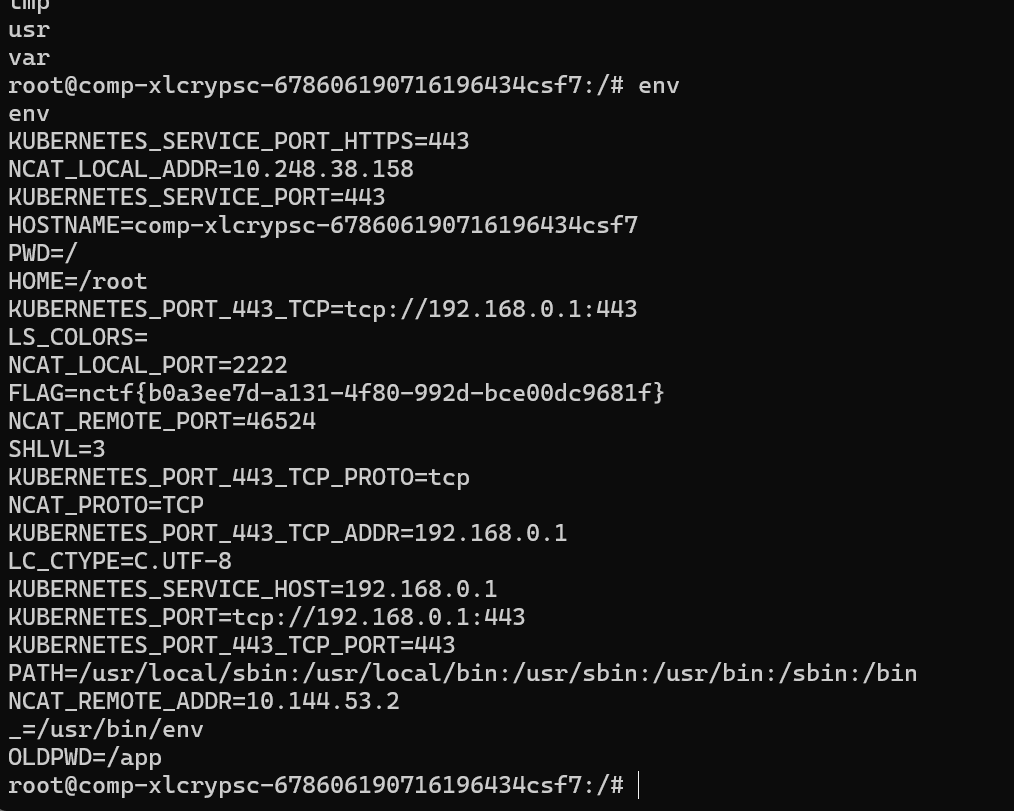Click the KUBERNETES_SERVICE_HOST=192.168.0.1 line
This screenshot has width=1014, height=811.
(x=252, y=589)
